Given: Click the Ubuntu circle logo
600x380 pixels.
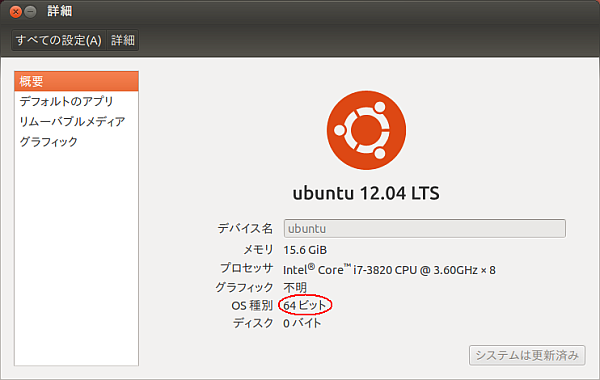Looking at the screenshot, I should tap(366, 130).
